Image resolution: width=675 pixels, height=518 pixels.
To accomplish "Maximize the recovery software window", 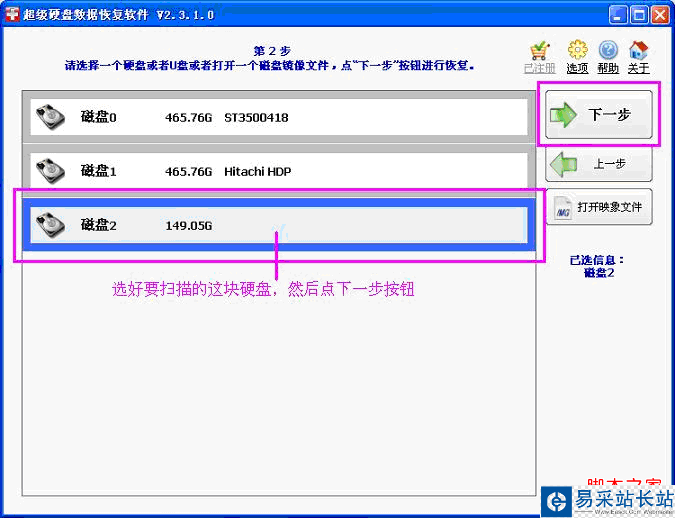I will click(x=639, y=15).
